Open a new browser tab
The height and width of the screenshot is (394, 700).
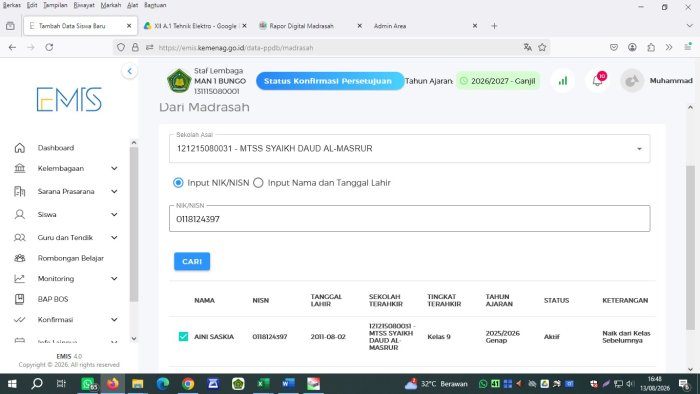(x=494, y=26)
